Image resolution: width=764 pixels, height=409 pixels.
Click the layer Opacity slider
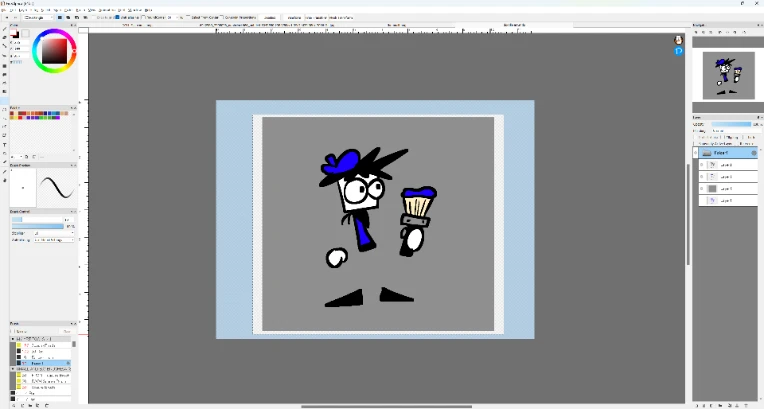pyautogui.click(x=730, y=124)
